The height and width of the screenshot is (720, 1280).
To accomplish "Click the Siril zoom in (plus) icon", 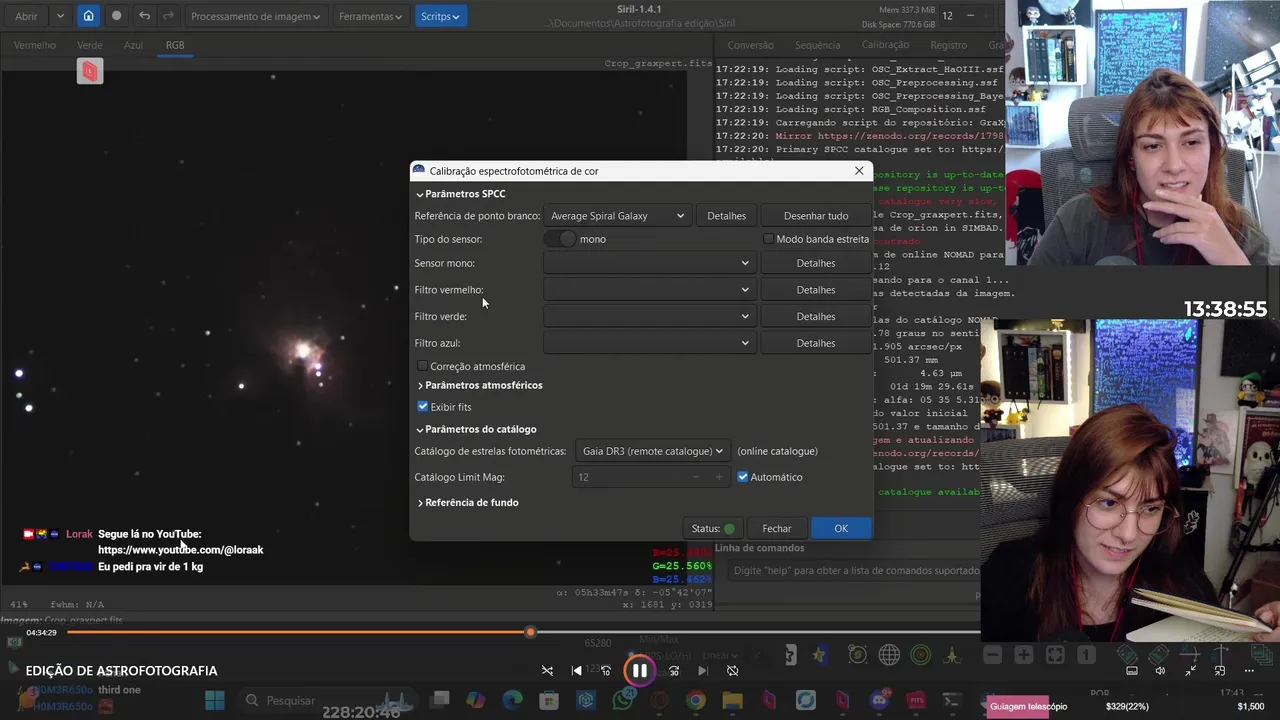I will 1023,655.
